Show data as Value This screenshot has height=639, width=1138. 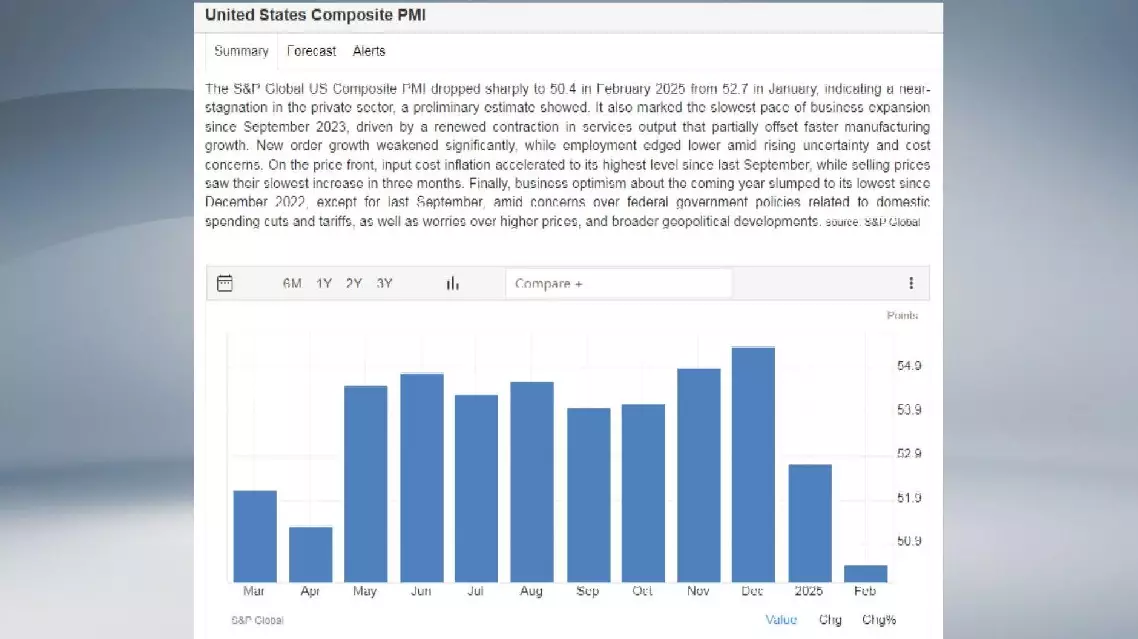[x=781, y=620]
